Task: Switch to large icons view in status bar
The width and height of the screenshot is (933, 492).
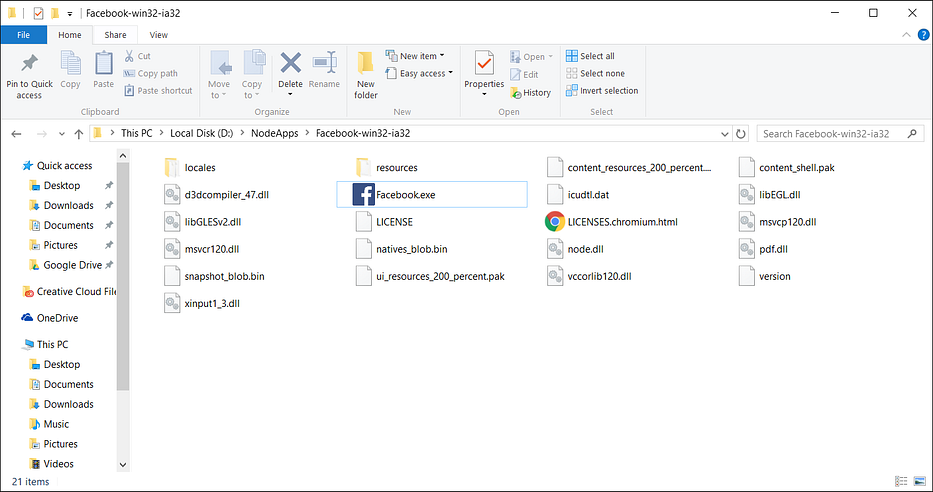Action: pos(919,481)
